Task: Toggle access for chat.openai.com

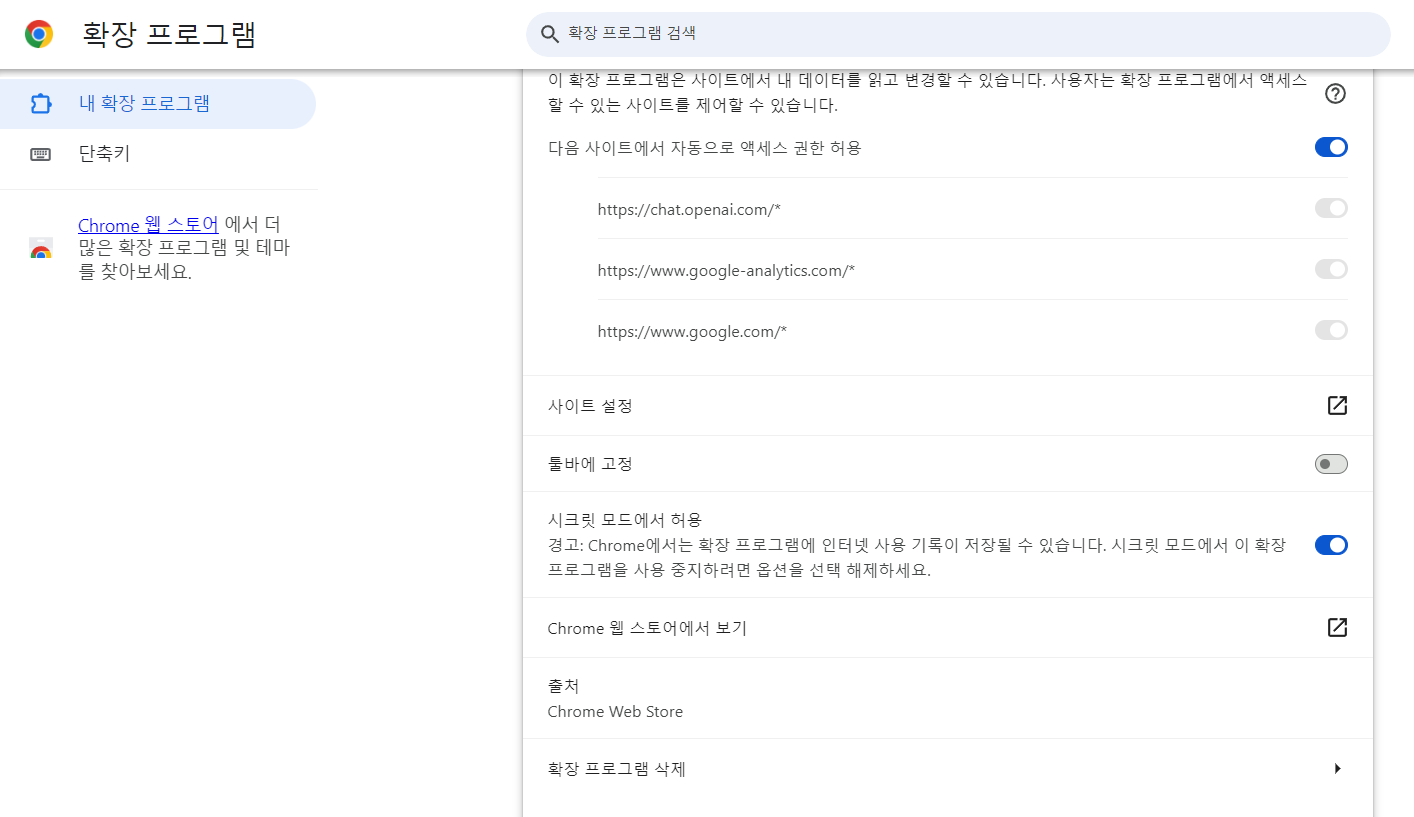Action: 1331,208
